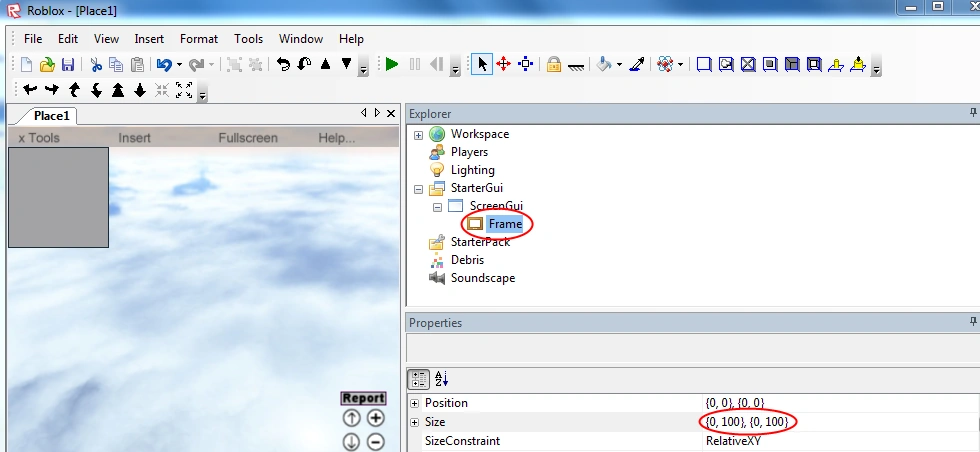Expand the Position property
Image resolution: width=980 pixels, height=452 pixels.
(x=414, y=403)
